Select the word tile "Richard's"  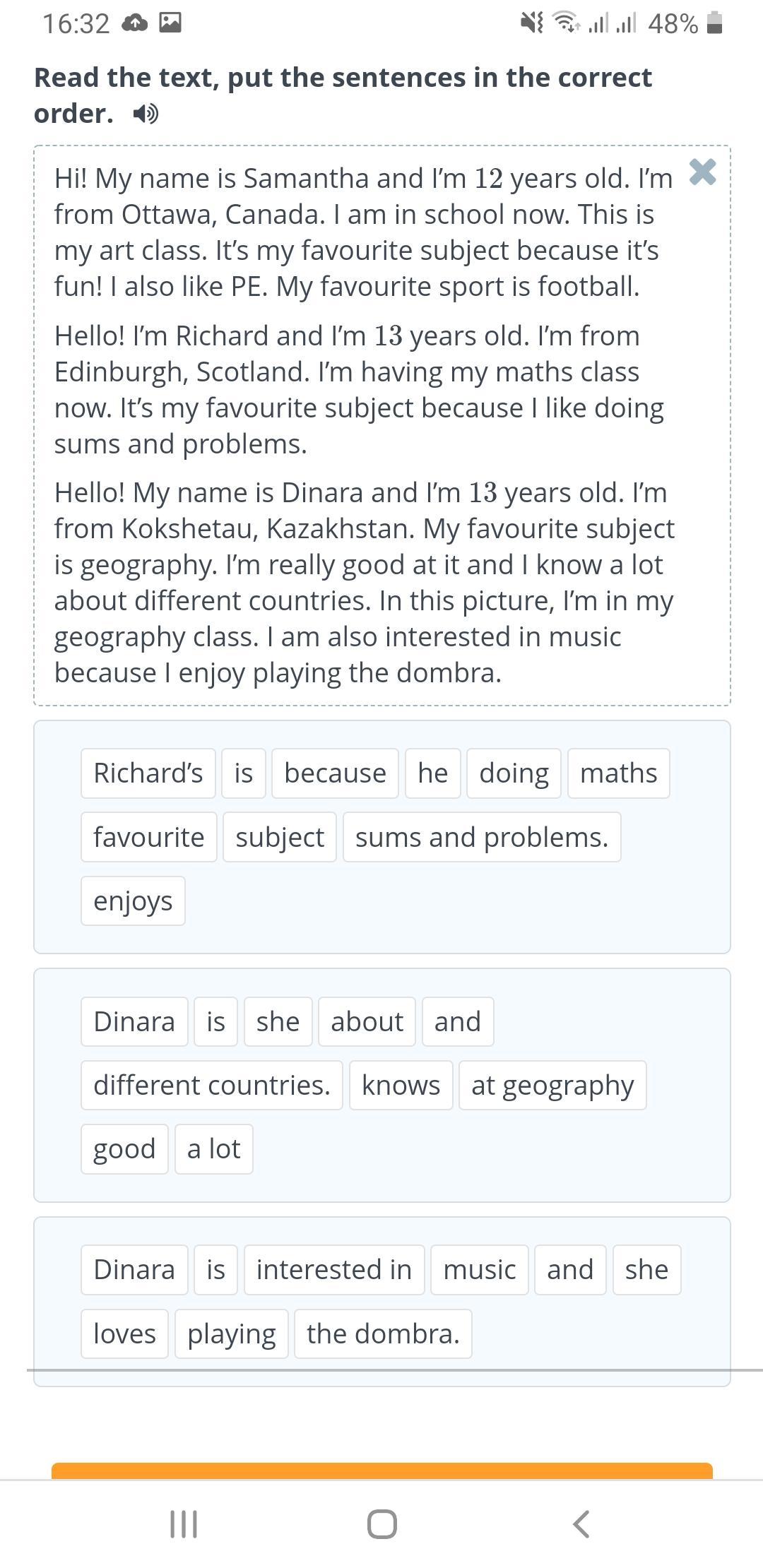(148, 773)
